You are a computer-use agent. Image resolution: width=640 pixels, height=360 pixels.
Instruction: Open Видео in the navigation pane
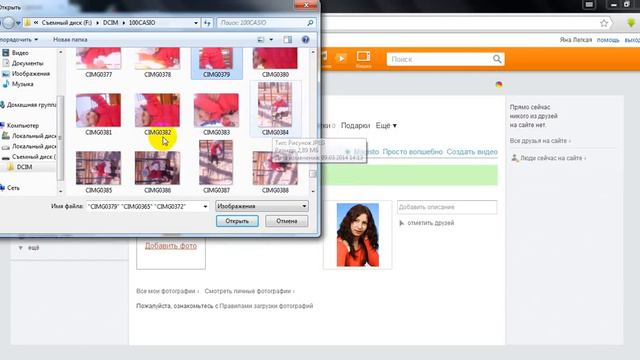20,53
